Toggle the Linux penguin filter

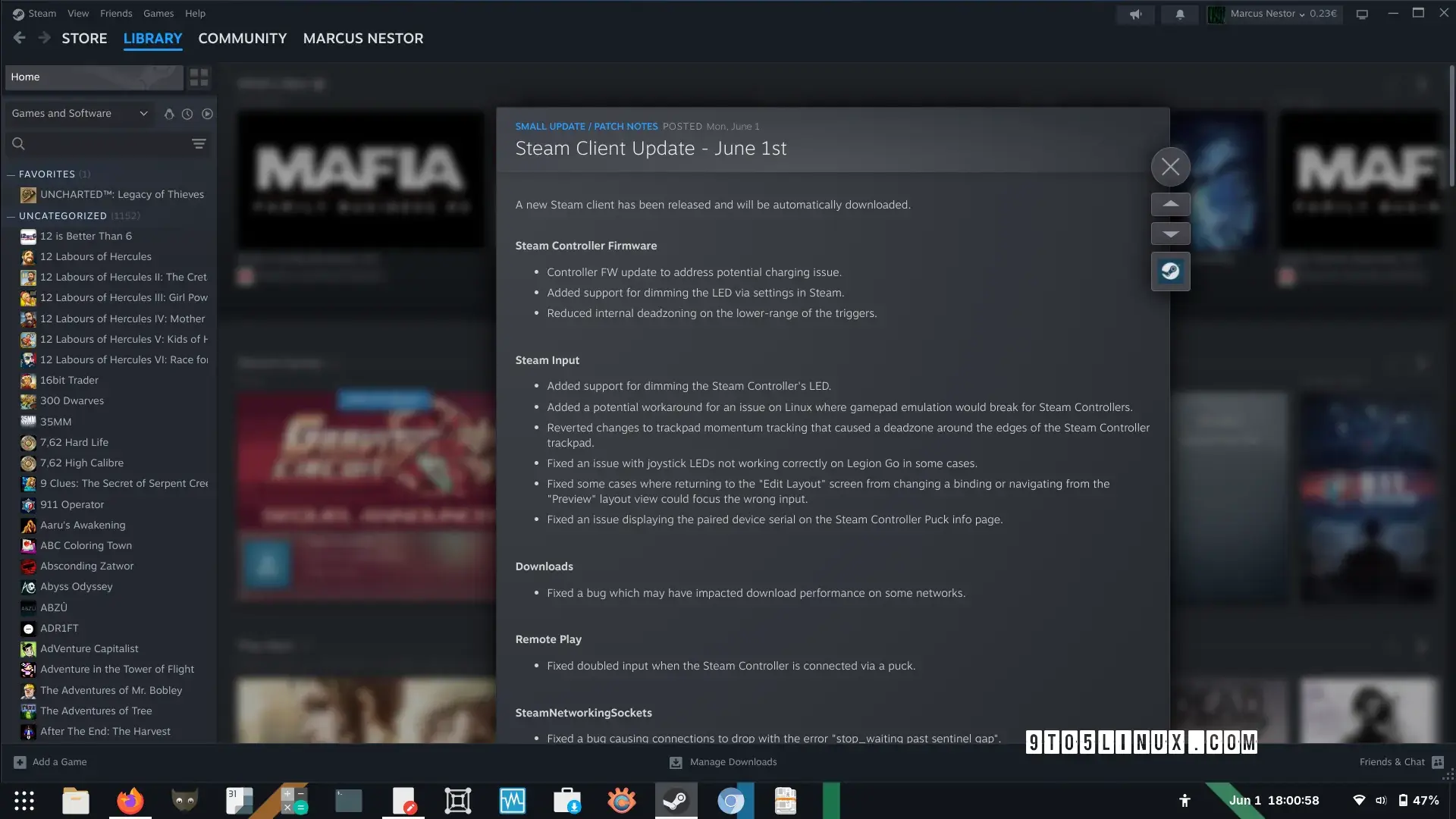[168, 114]
